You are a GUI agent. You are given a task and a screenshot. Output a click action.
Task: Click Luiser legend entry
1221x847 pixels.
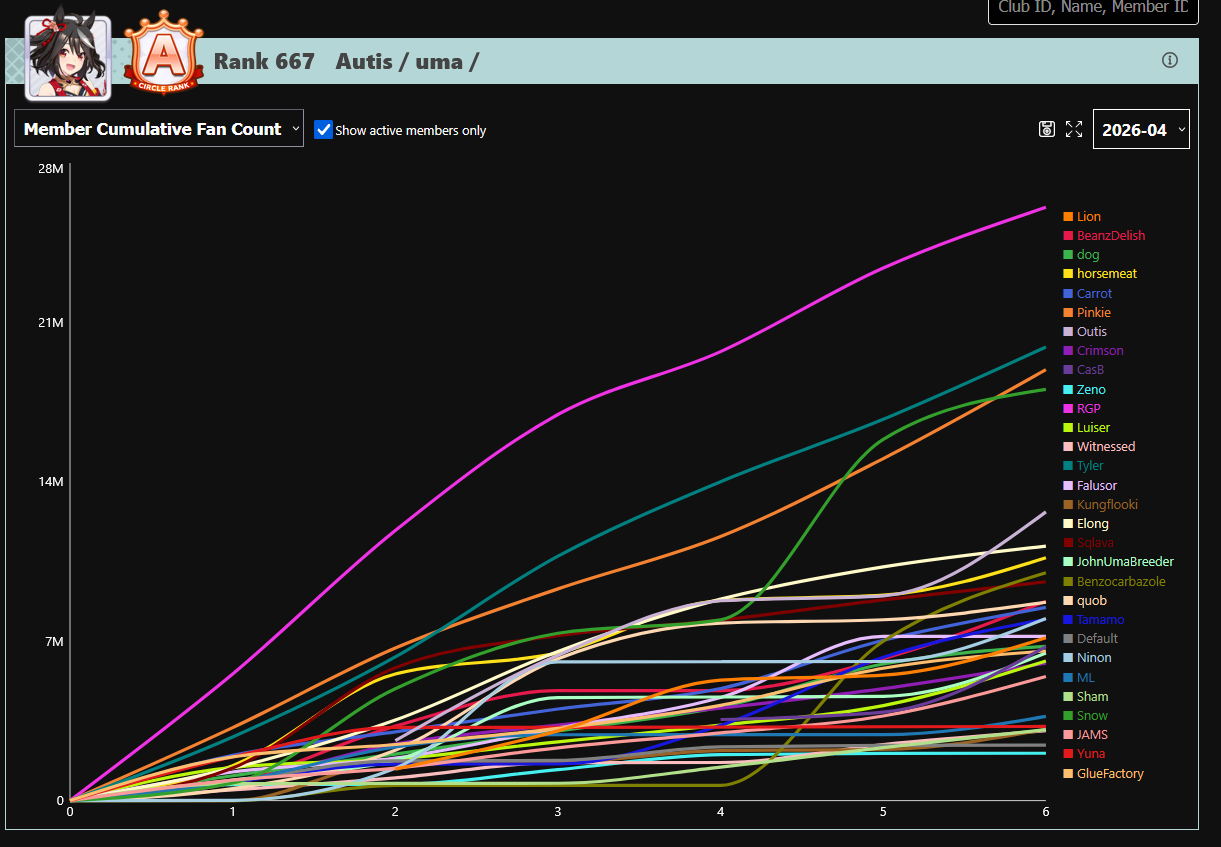click(x=1086, y=427)
